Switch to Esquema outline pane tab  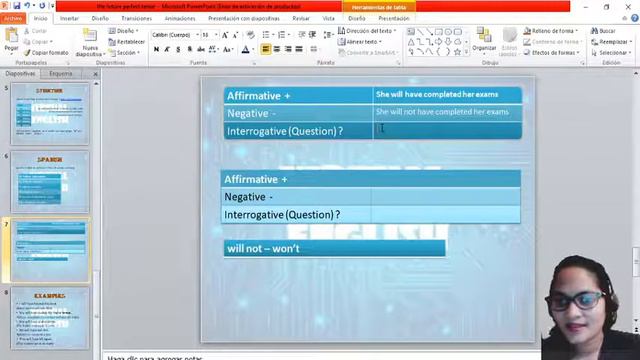[x=61, y=74]
